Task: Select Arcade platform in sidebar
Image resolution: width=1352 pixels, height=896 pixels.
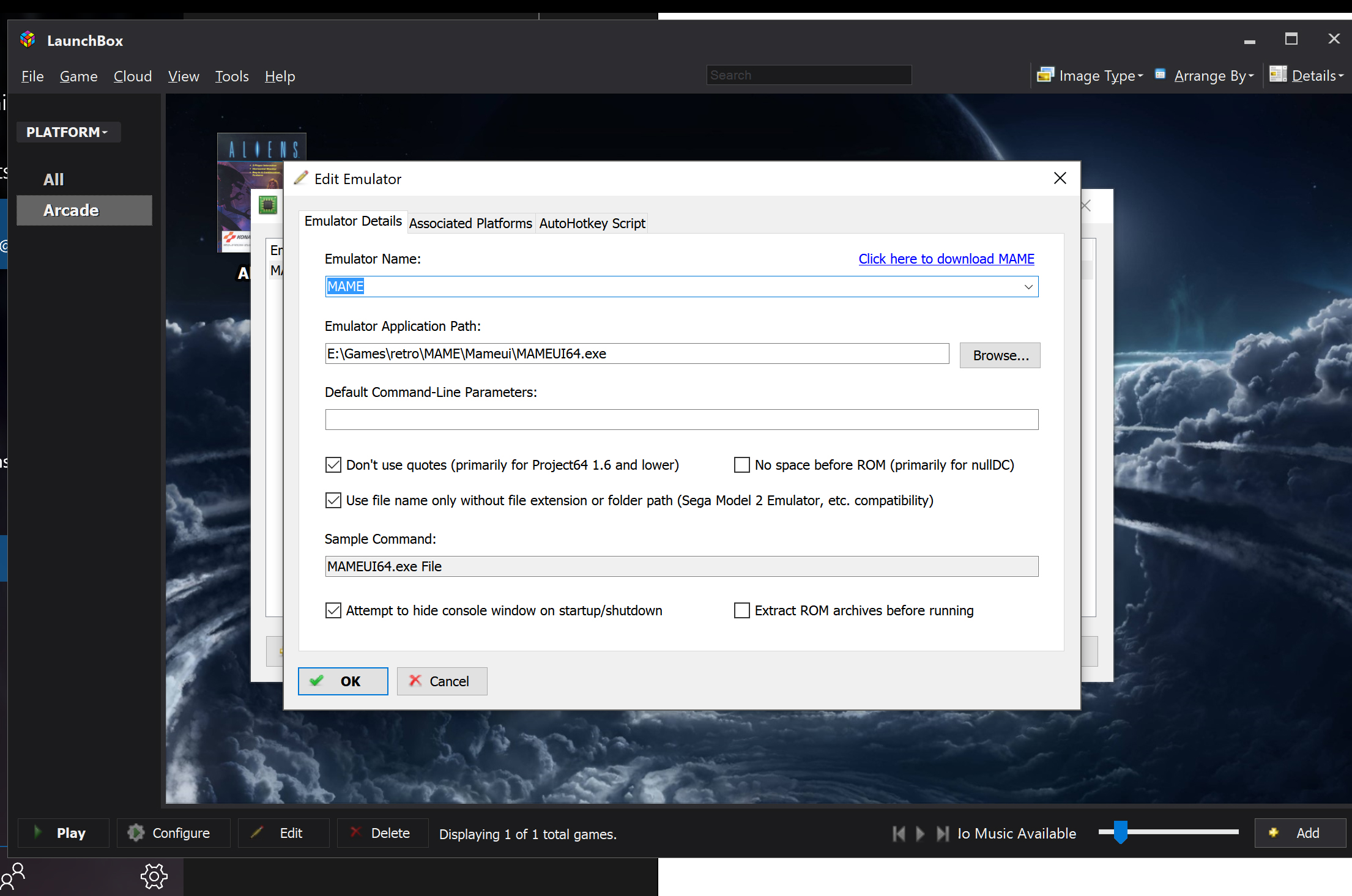Action: point(84,210)
